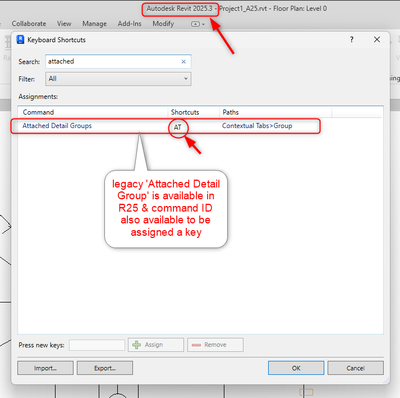Click the ribbon minimize dropdown arrow
The height and width of the screenshot is (398, 400).
(x=203, y=24)
